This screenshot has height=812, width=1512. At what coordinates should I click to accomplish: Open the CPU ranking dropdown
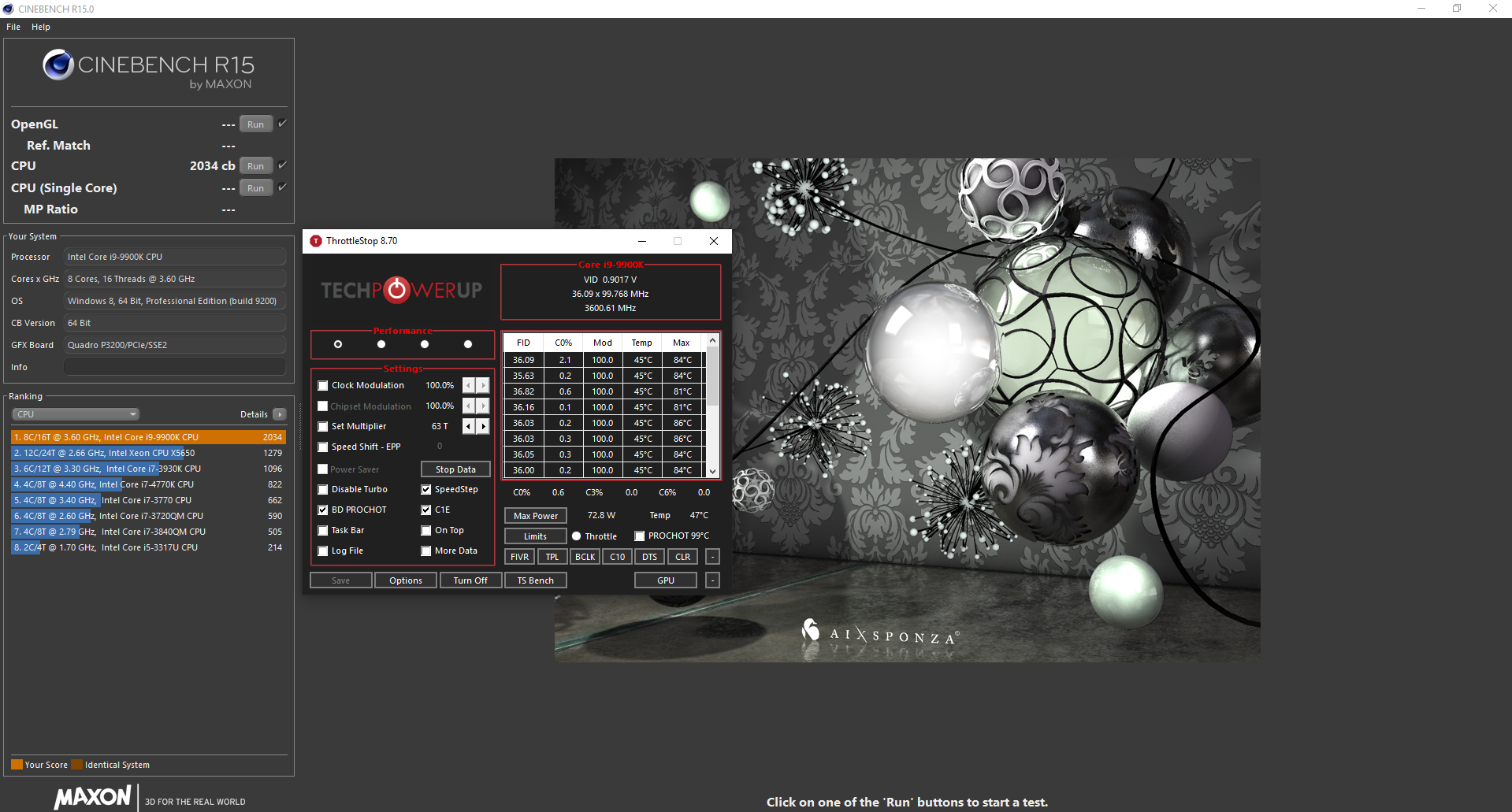[76, 414]
